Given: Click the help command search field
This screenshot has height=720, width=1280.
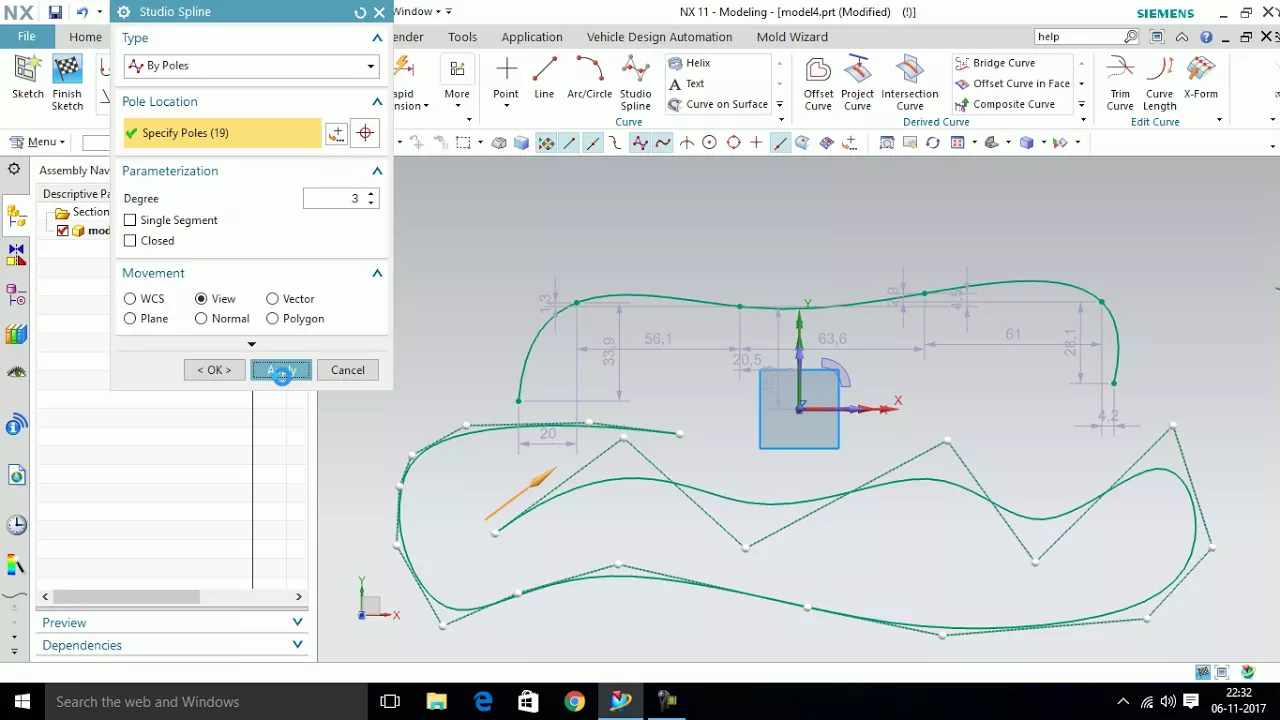Looking at the screenshot, I should click(1078, 37).
